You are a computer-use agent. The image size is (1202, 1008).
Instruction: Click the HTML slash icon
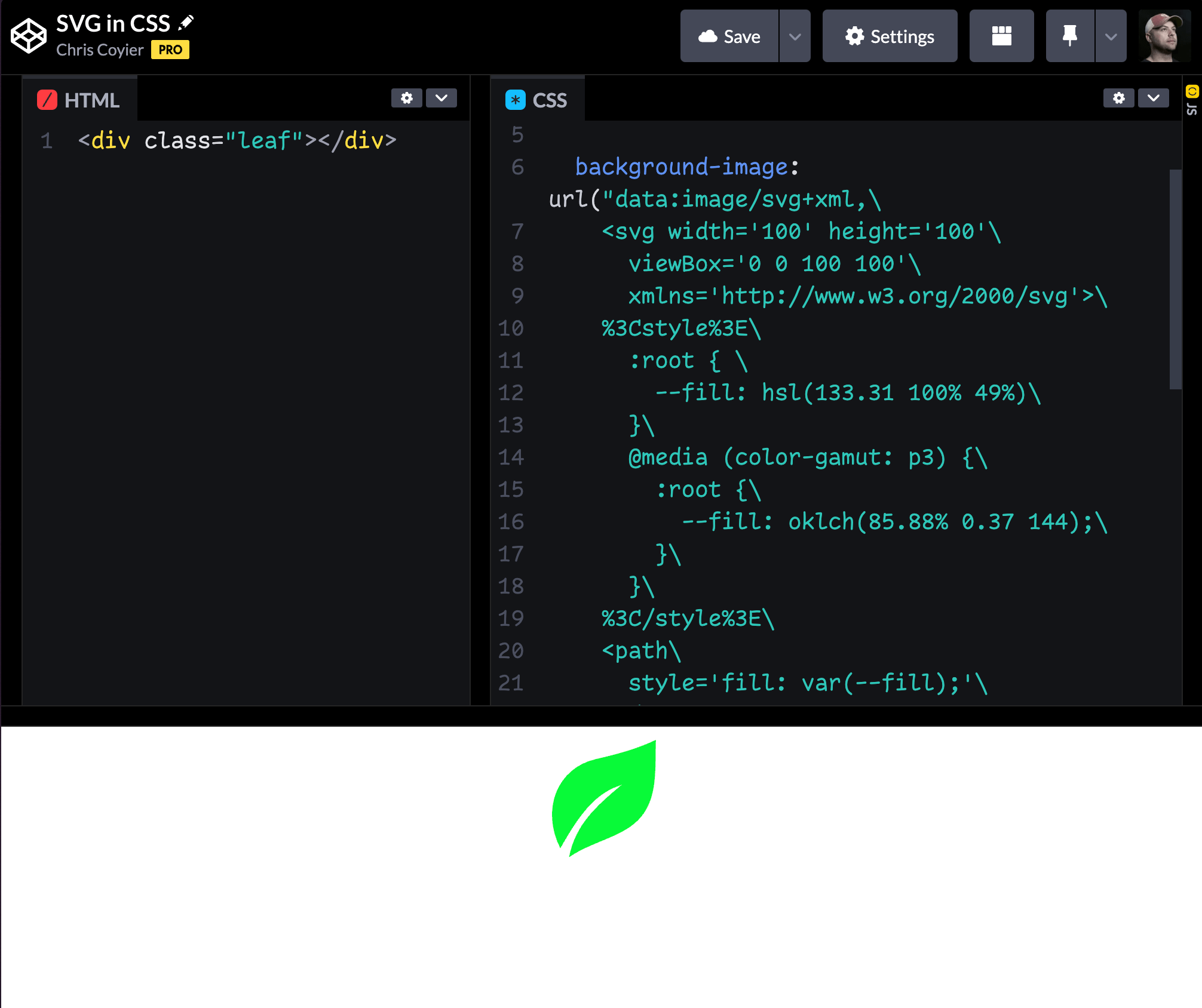pyautogui.click(x=47, y=100)
